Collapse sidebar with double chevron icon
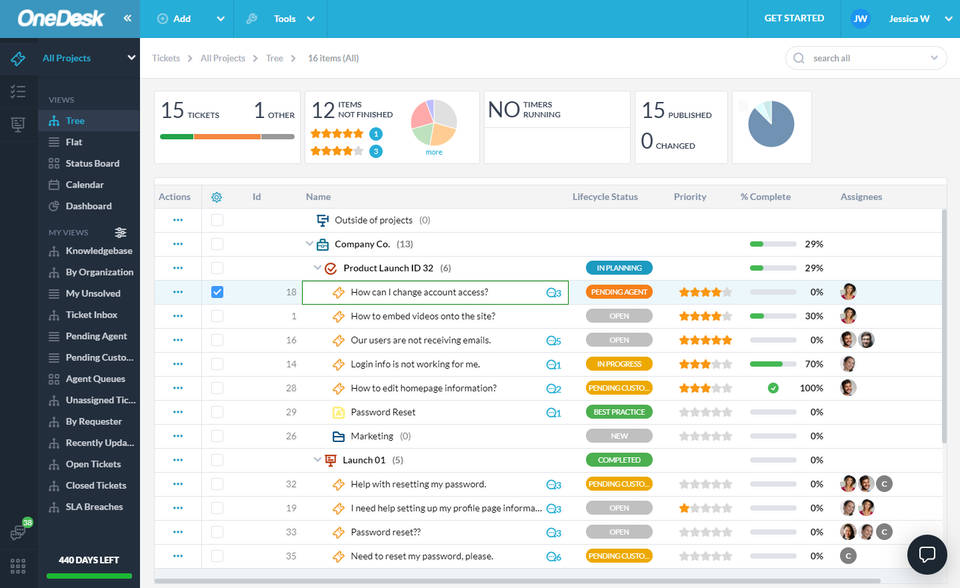Viewport: 960px width, 588px height. coord(127,19)
